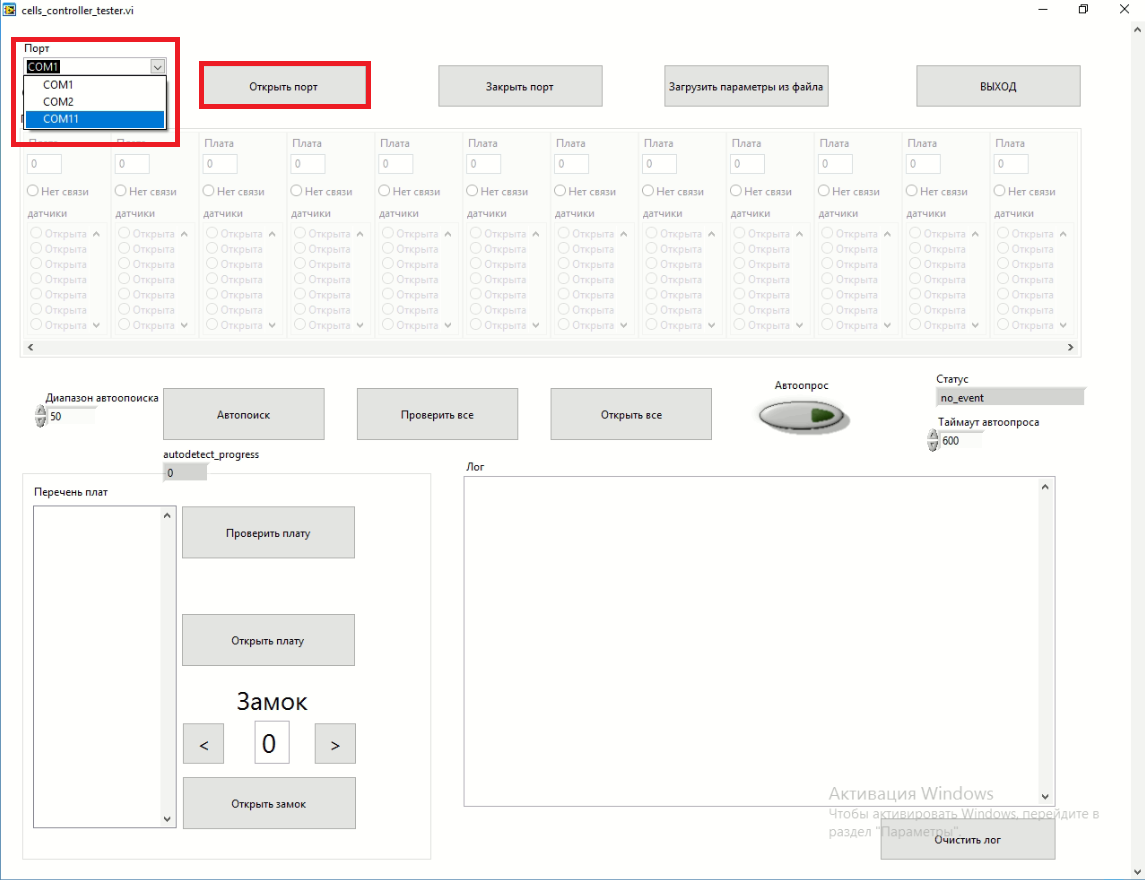Toggle the Автоопрос switch
Screen dimensions: 1145x880
[803, 416]
